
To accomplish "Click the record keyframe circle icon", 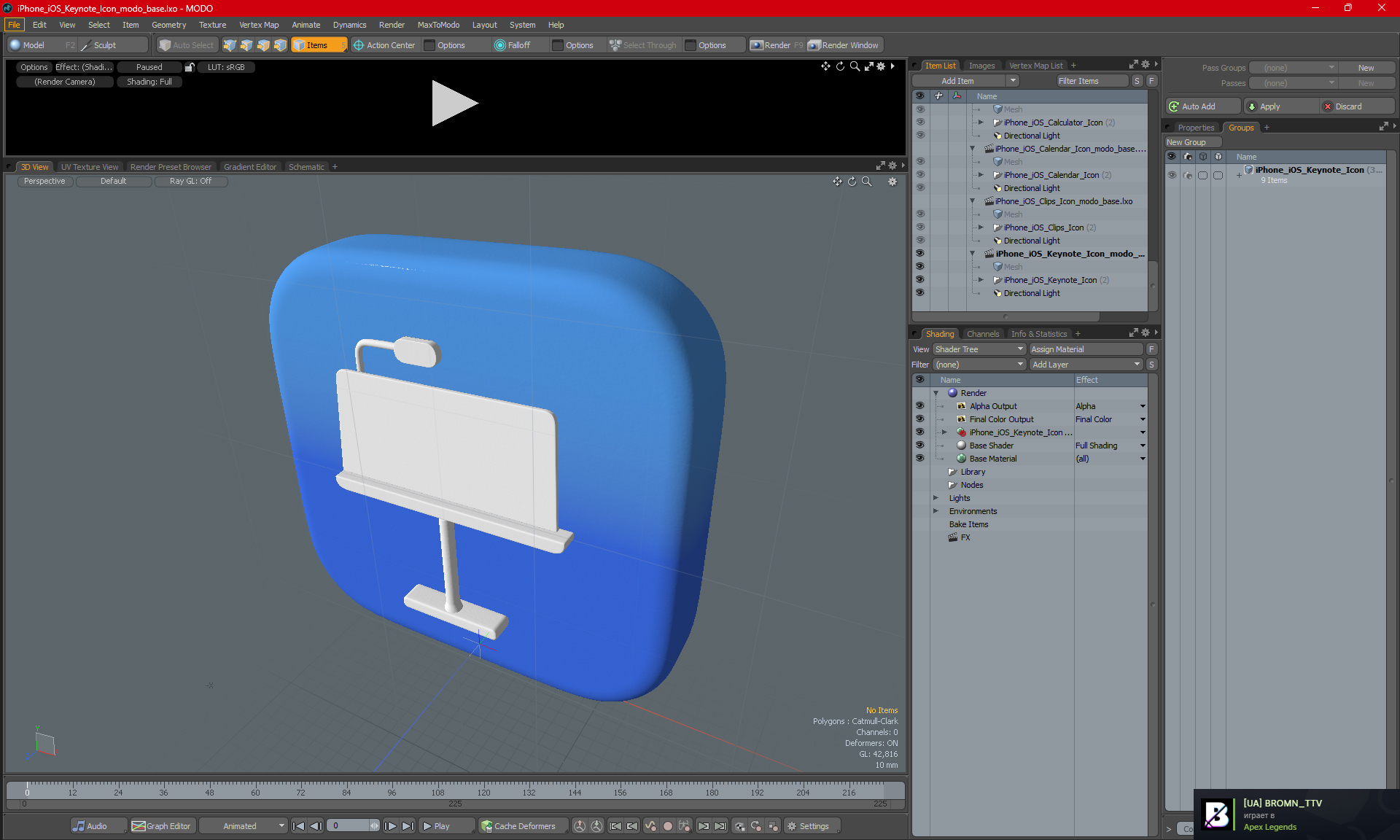I will 667,826.
